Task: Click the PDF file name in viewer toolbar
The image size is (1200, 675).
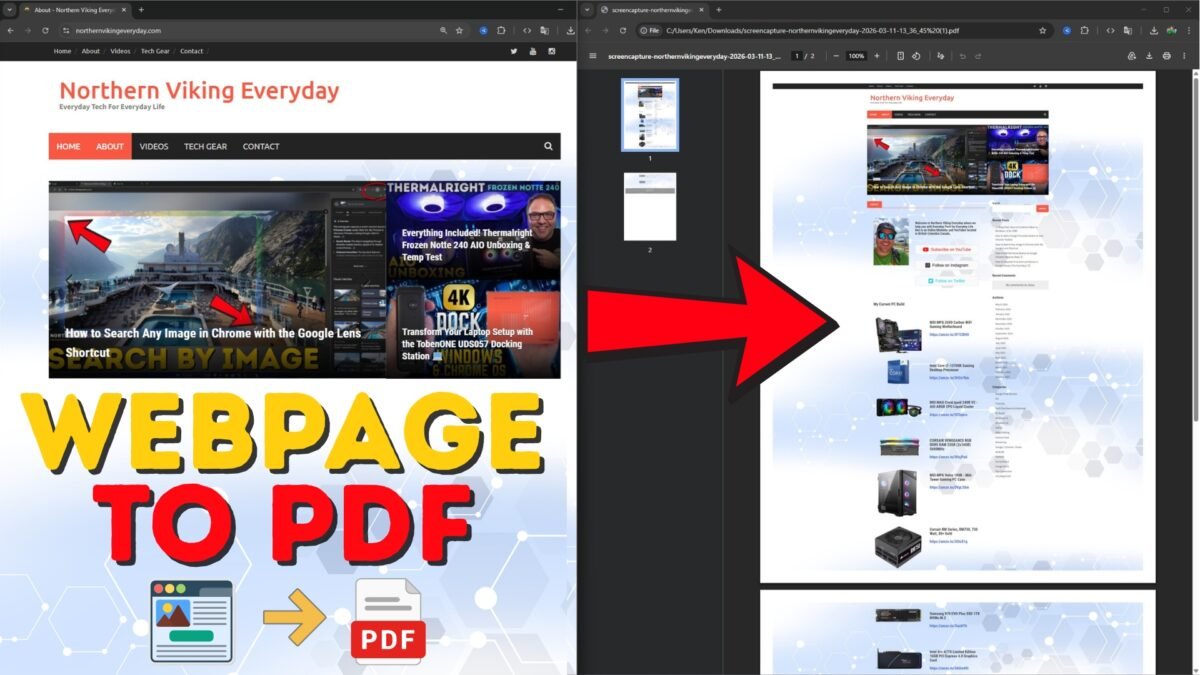Action: click(694, 56)
